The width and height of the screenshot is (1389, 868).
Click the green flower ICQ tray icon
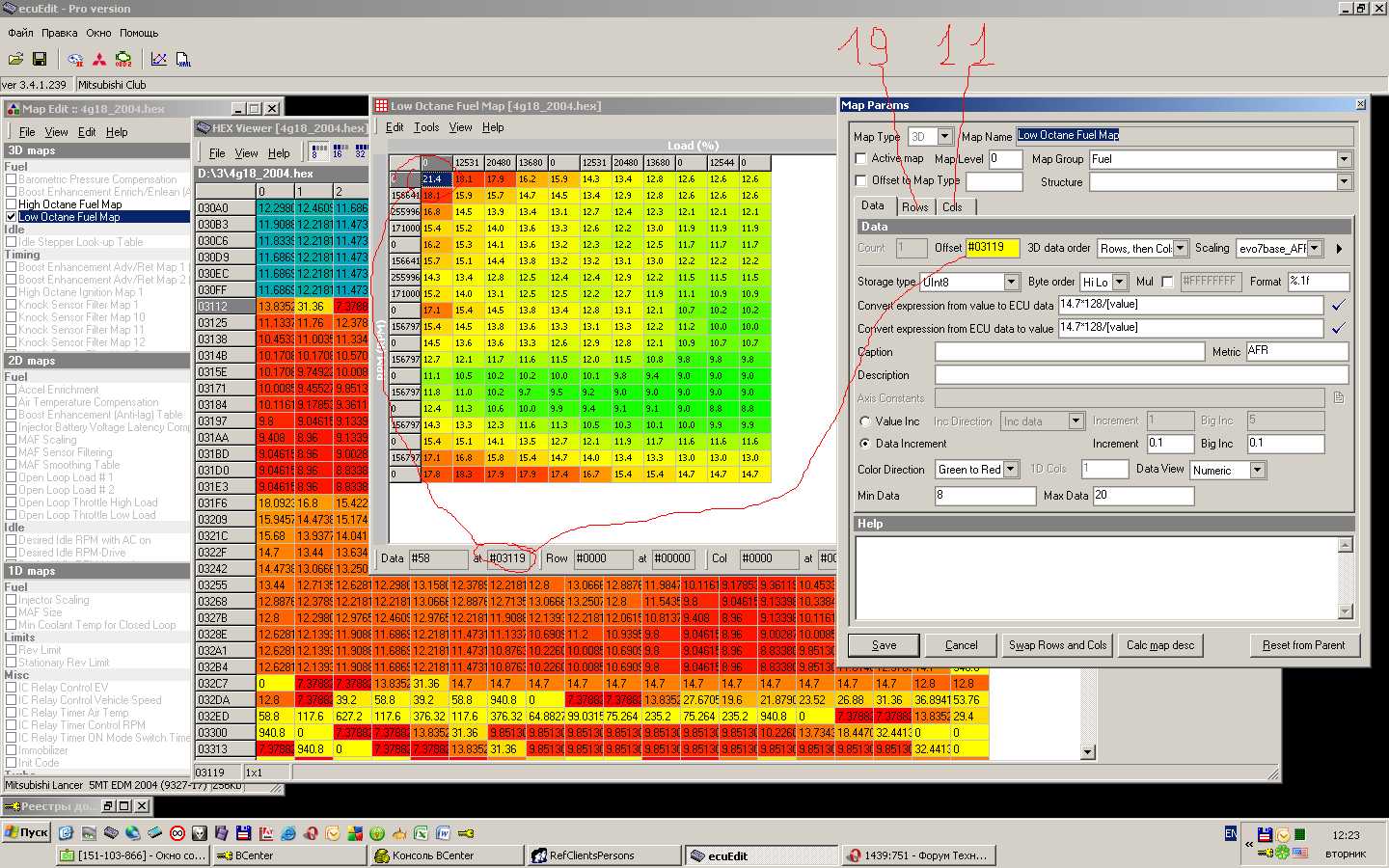point(1282,853)
